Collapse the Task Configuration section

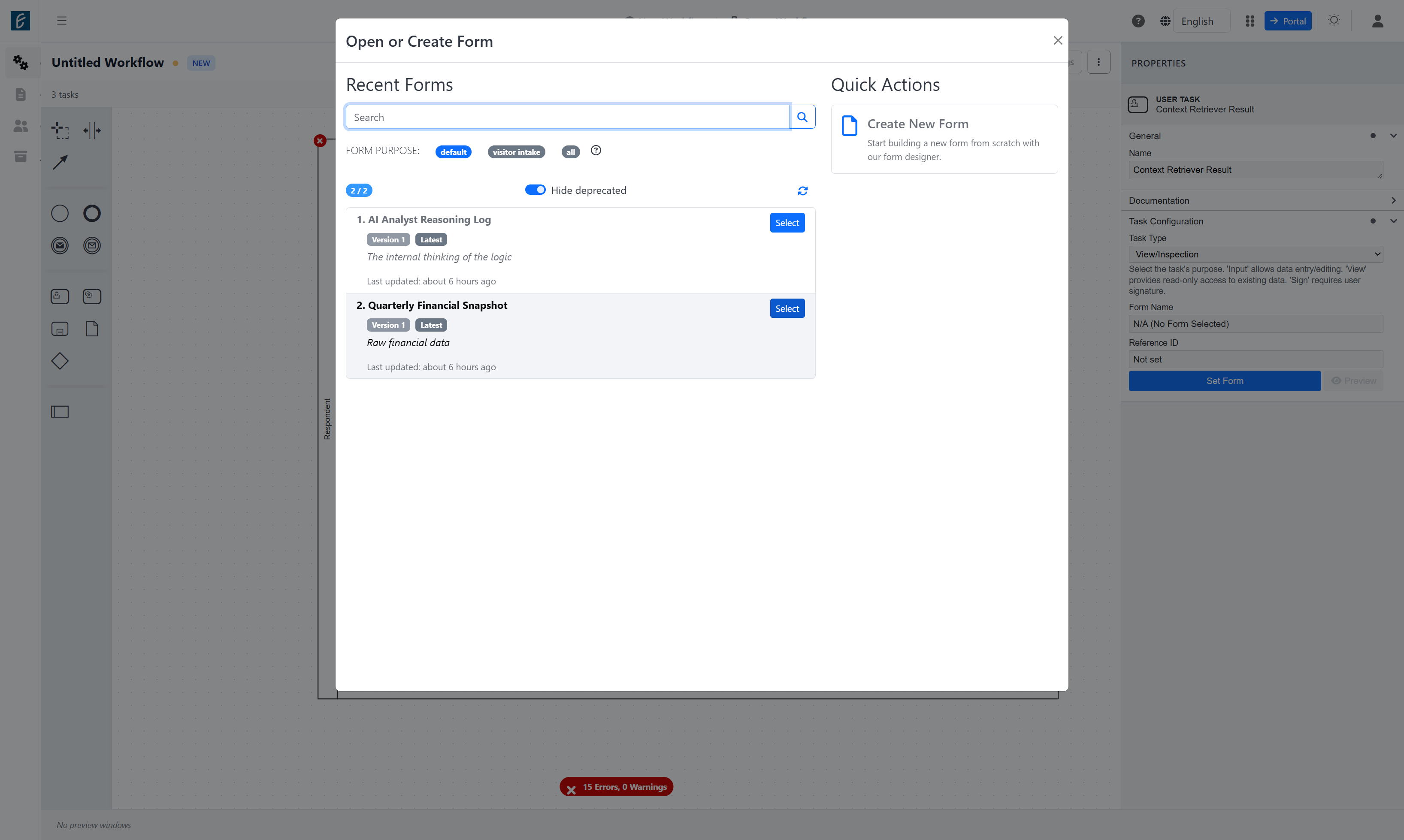(x=1393, y=221)
